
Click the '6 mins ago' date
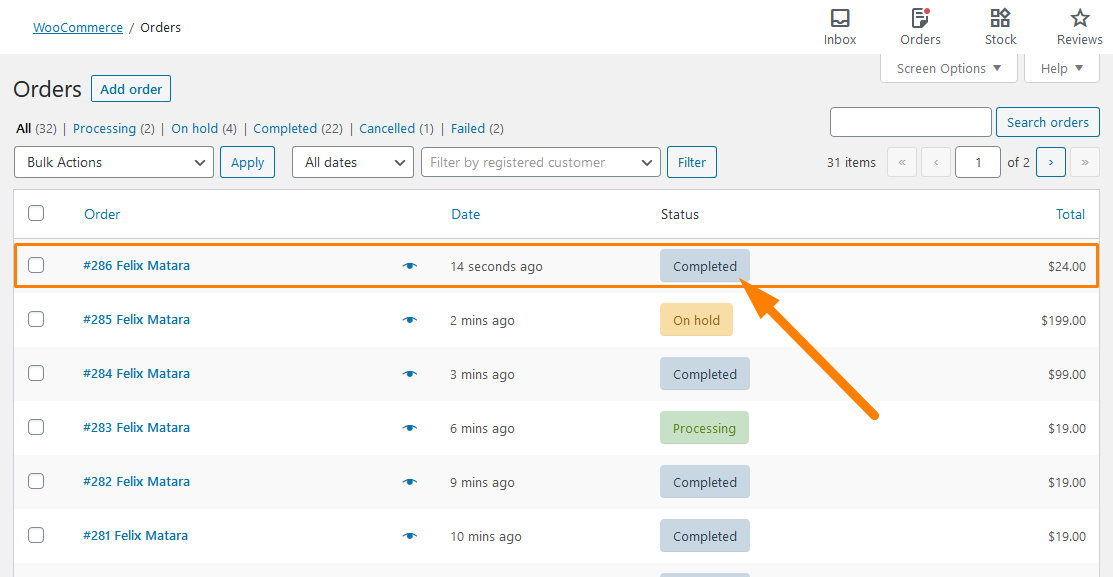[x=482, y=428]
